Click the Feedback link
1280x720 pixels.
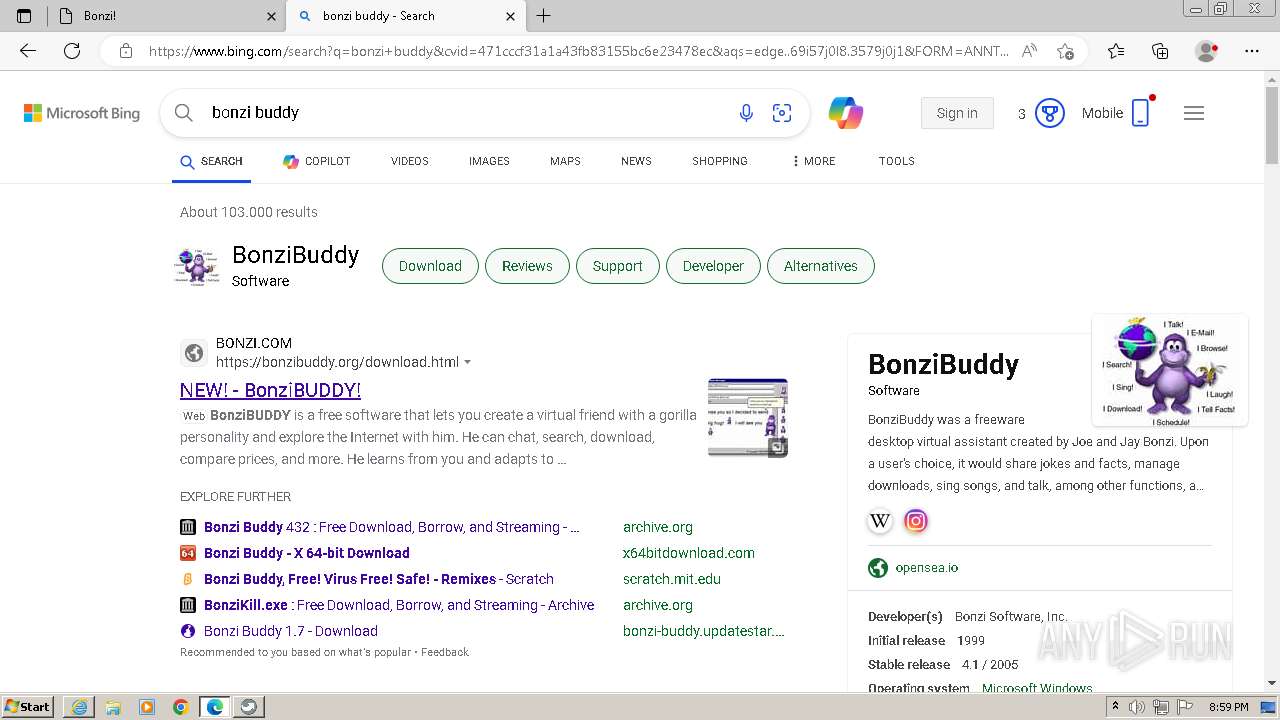445,652
